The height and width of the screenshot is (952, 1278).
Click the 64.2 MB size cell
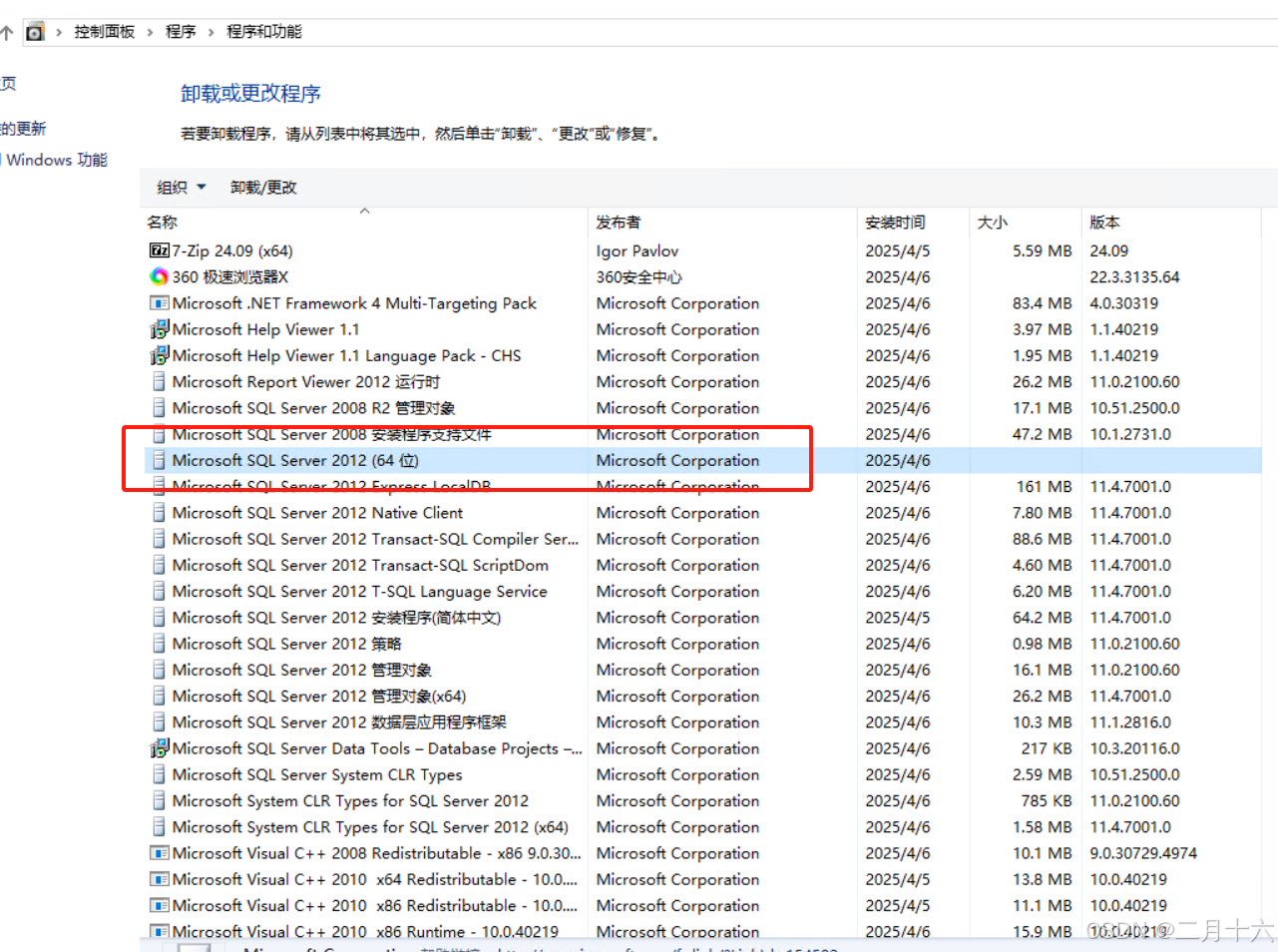1043,618
